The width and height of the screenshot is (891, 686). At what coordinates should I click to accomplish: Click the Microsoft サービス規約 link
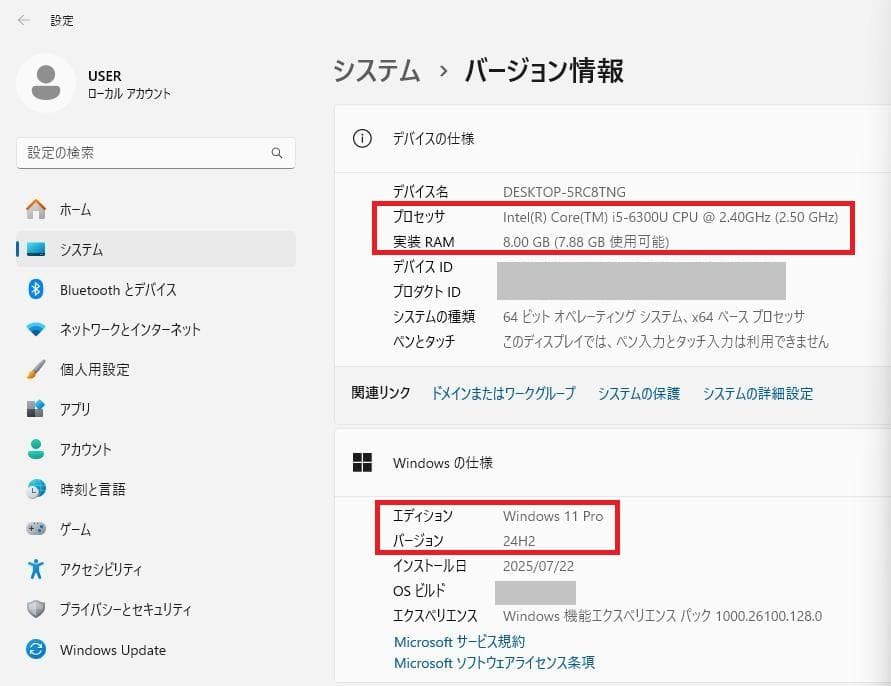pyautogui.click(x=457, y=642)
